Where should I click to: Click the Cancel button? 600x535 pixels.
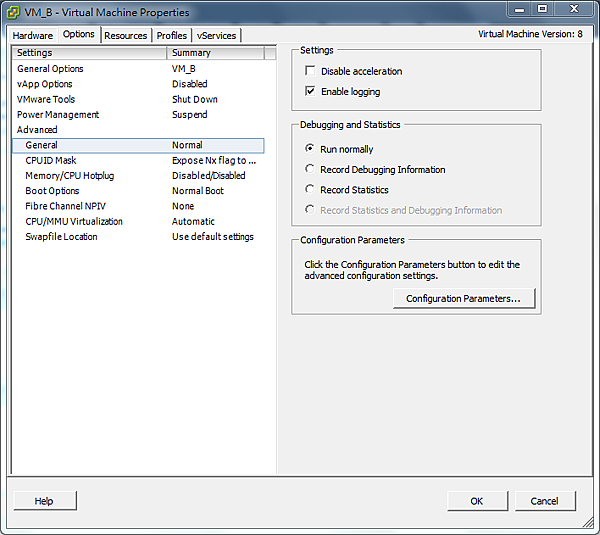coord(544,501)
